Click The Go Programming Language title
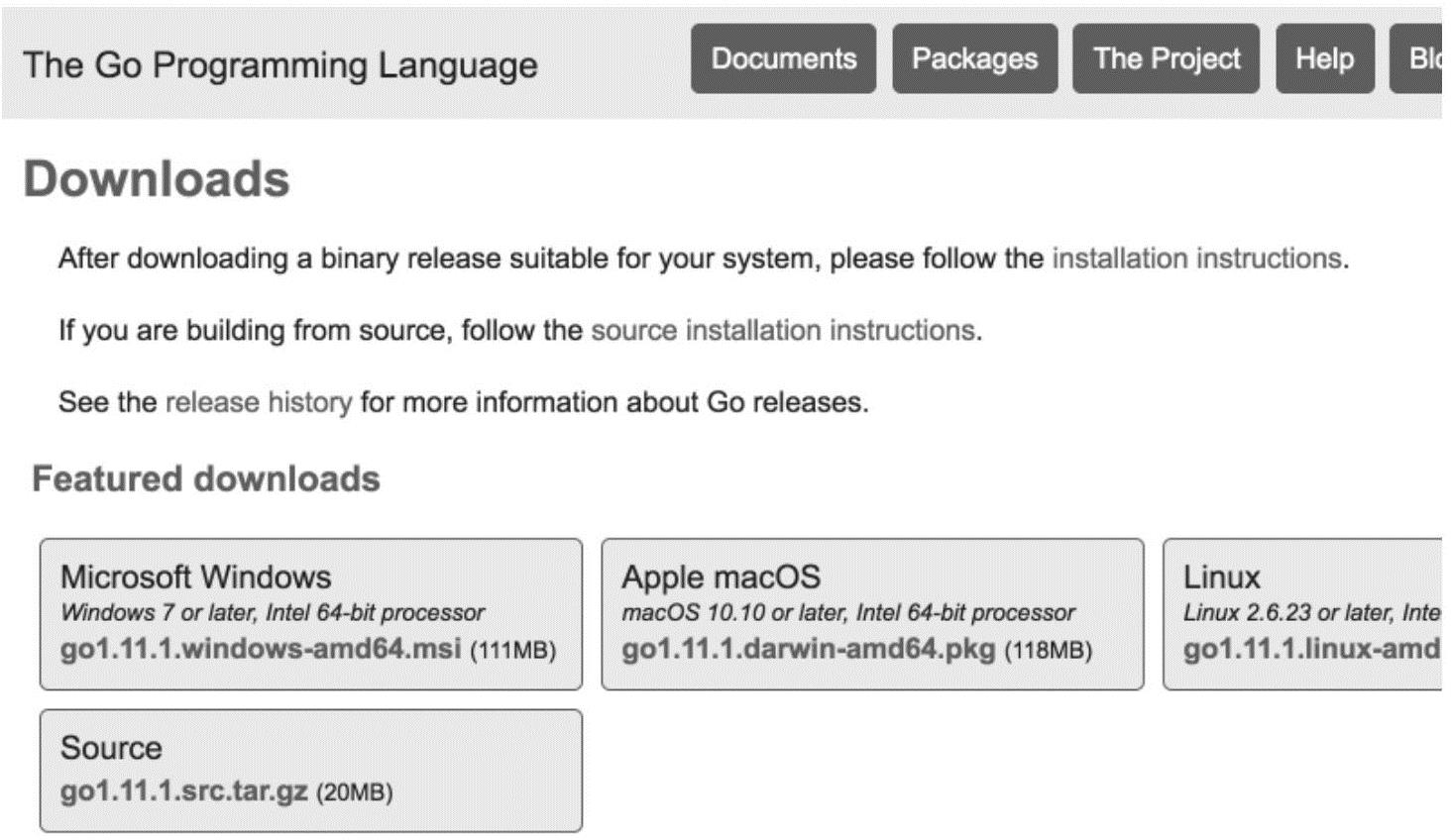 [279, 65]
